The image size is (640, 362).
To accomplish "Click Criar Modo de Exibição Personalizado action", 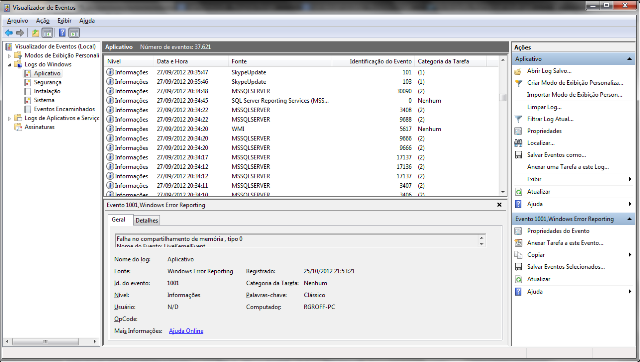I will coord(575,83).
